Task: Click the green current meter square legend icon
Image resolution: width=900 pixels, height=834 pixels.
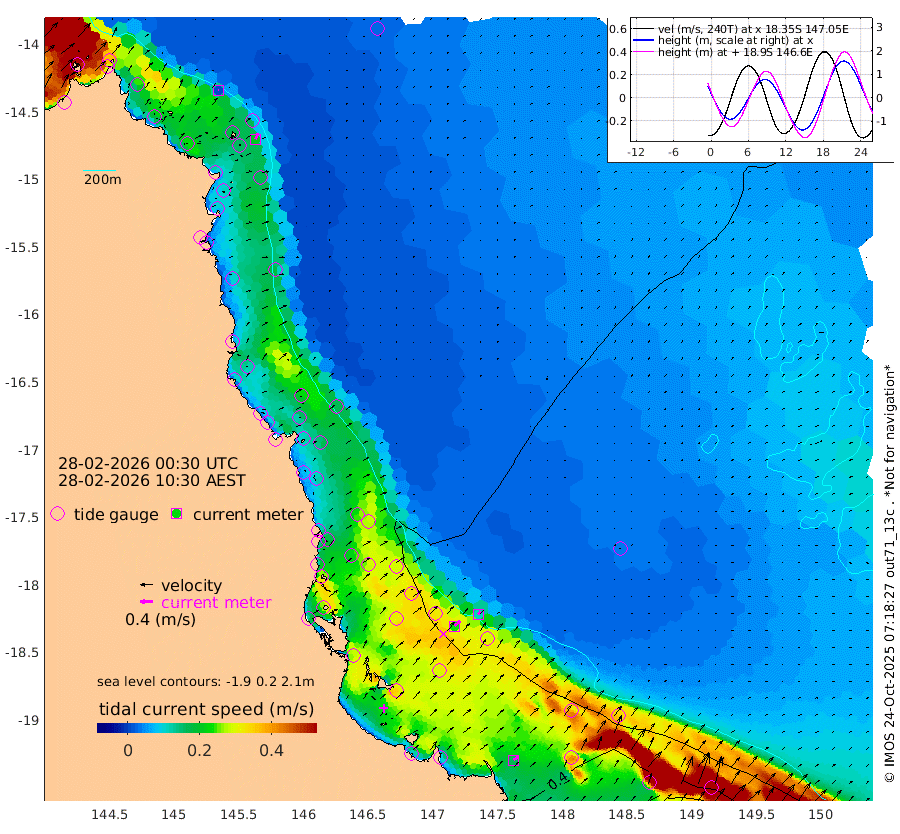Action: [177, 514]
